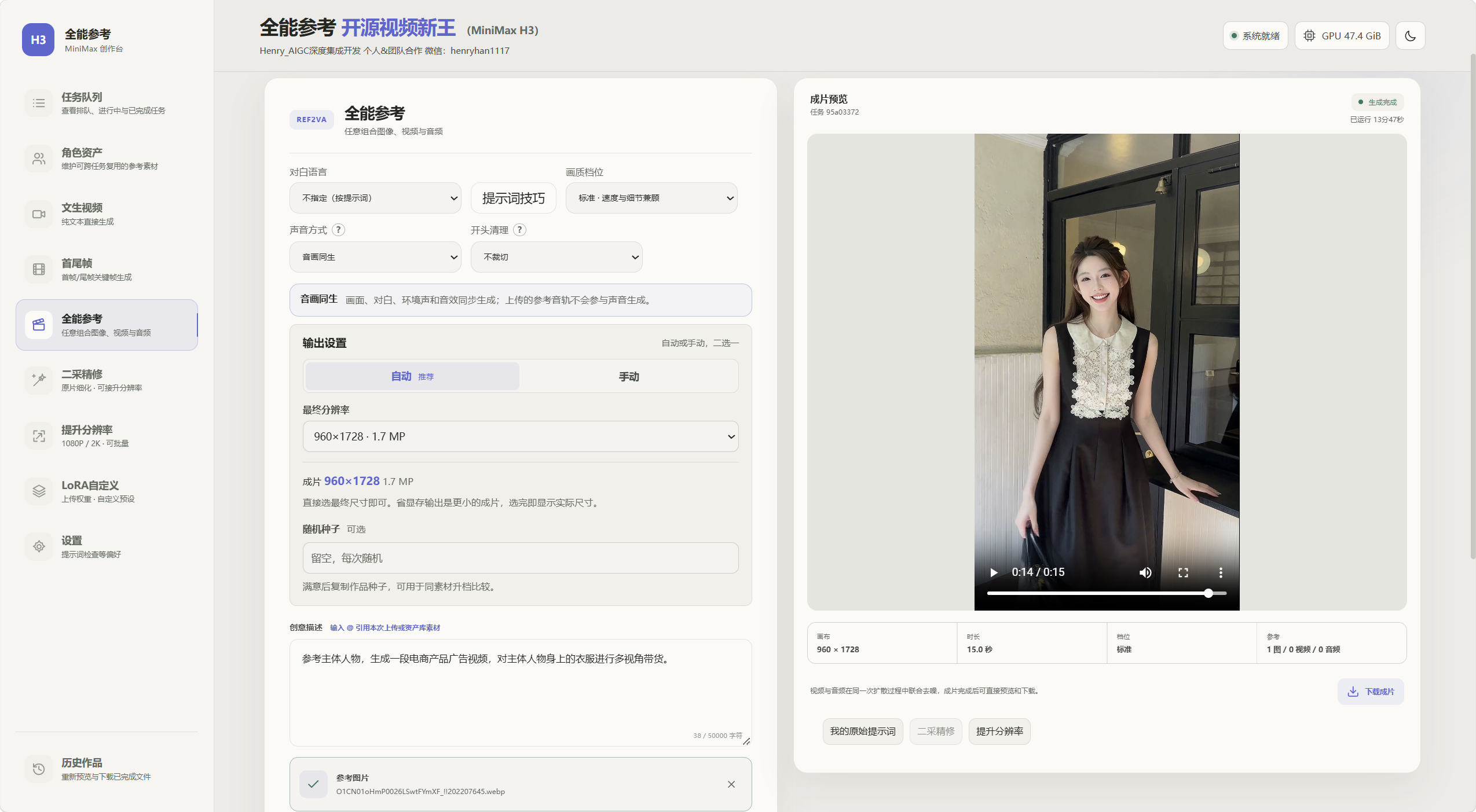Click the 提升分辨率 button under preview

(x=999, y=732)
